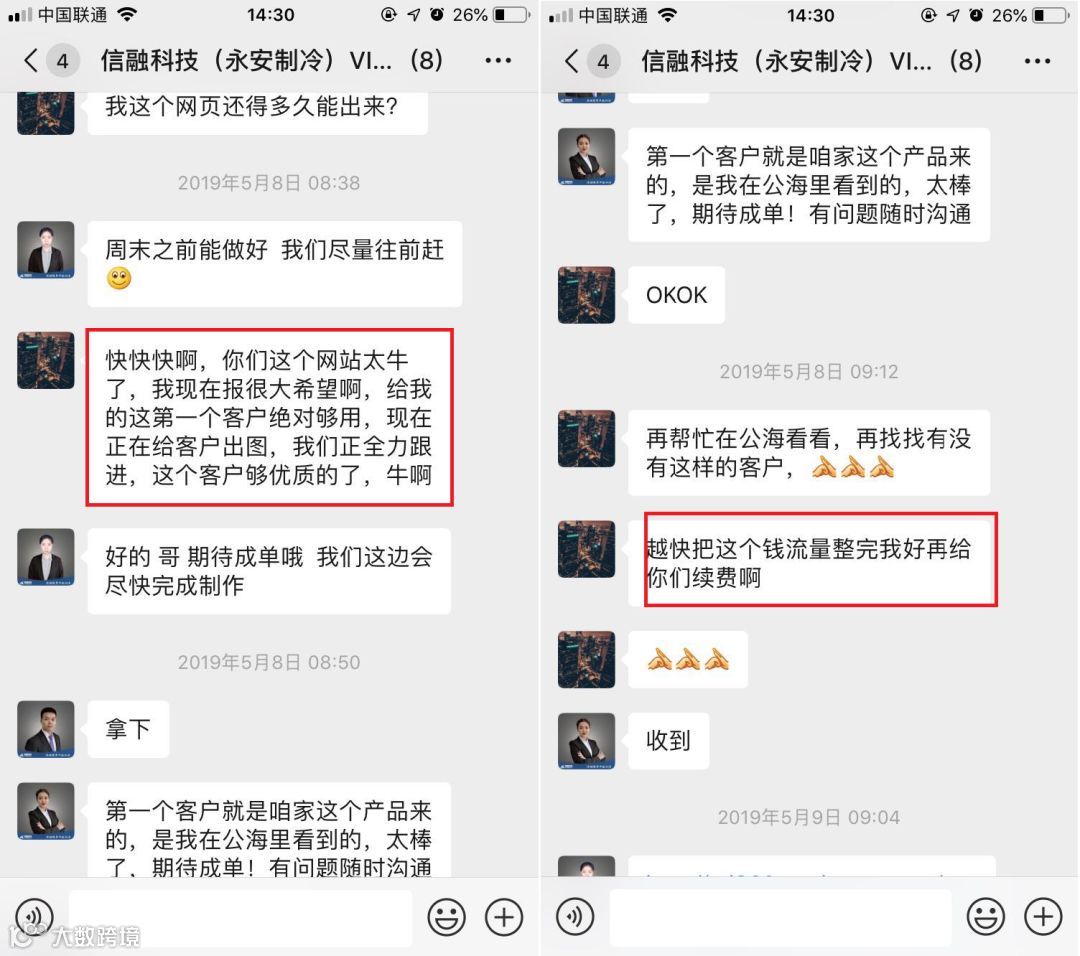The image size is (1080, 956).
Task: Select the message bubble saying 收到
Action: coord(668,741)
